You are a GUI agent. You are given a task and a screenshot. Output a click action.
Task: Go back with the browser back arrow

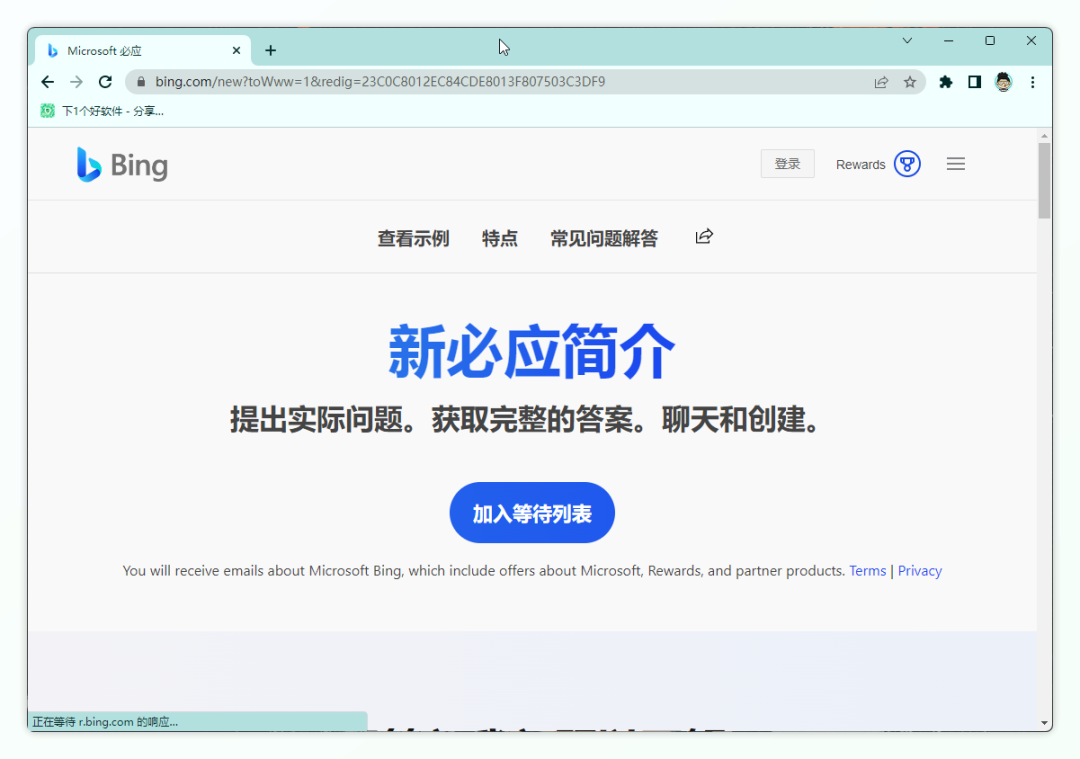(48, 82)
